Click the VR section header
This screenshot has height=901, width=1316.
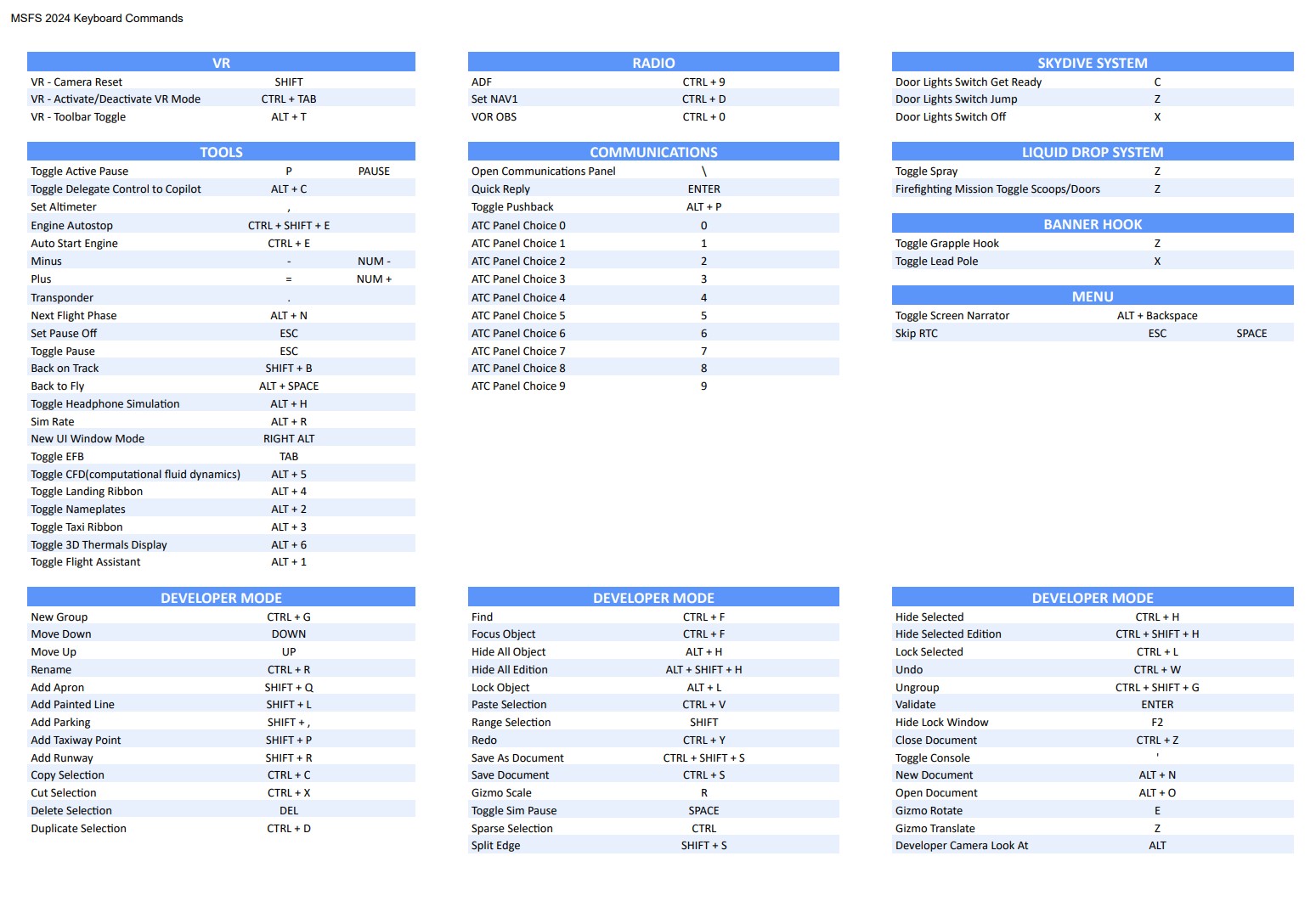pyautogui.click(x=221, y=63)
